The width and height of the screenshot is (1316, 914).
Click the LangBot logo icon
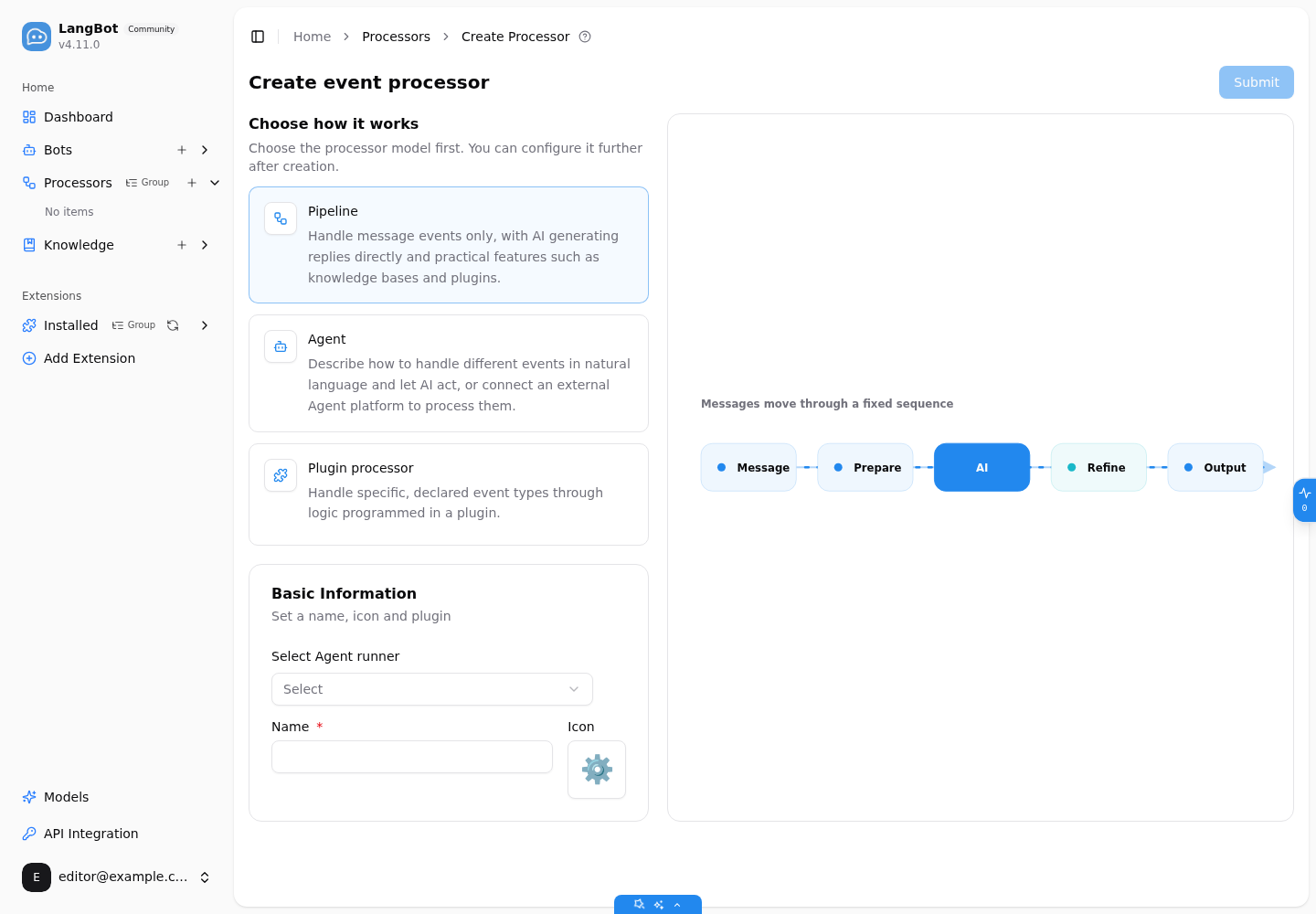(37, 37)
